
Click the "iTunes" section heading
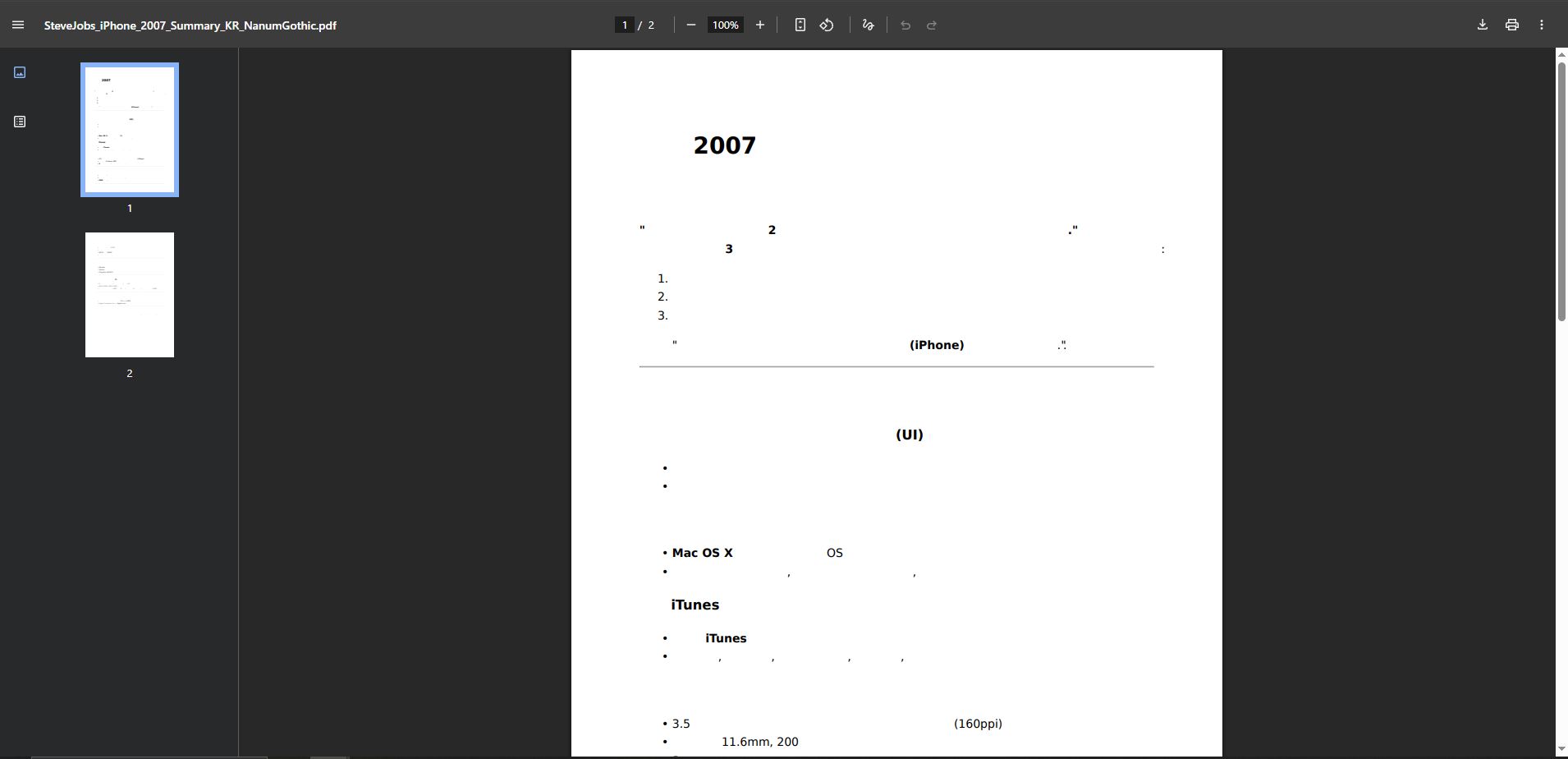[695, 605]
